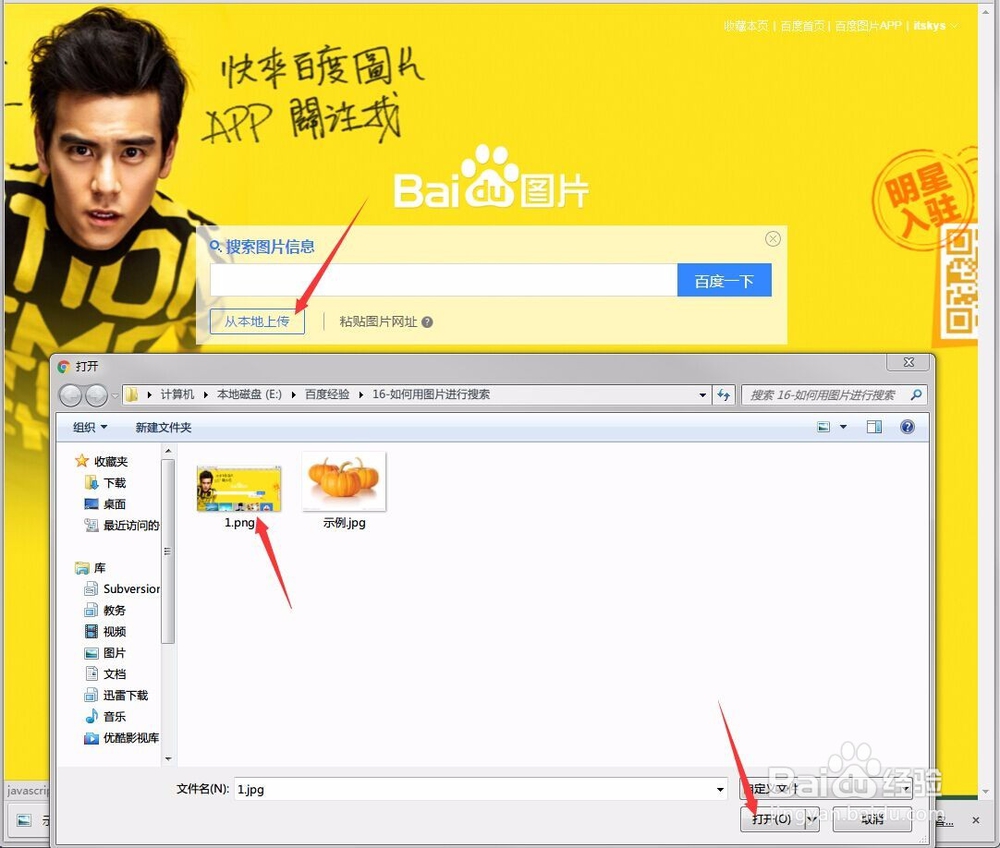The image size is (1000, 848).
Task: Open the file type filter dropdown
Action: [x=827, y=789]
